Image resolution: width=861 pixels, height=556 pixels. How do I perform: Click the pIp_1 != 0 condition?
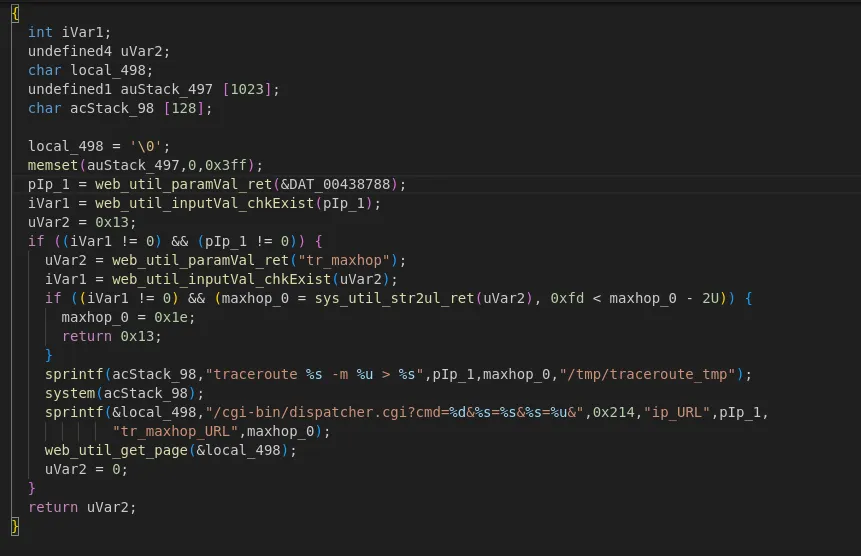[247, 242]
